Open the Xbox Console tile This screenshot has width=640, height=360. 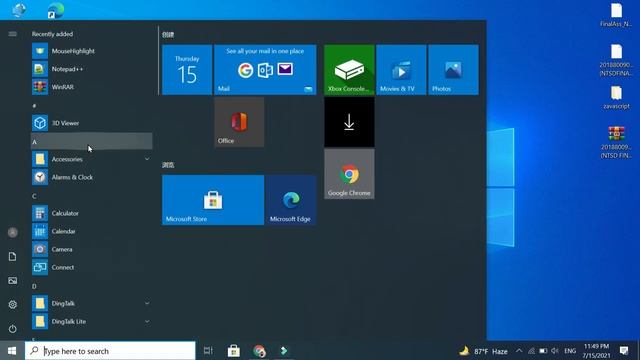pos(349,70)
